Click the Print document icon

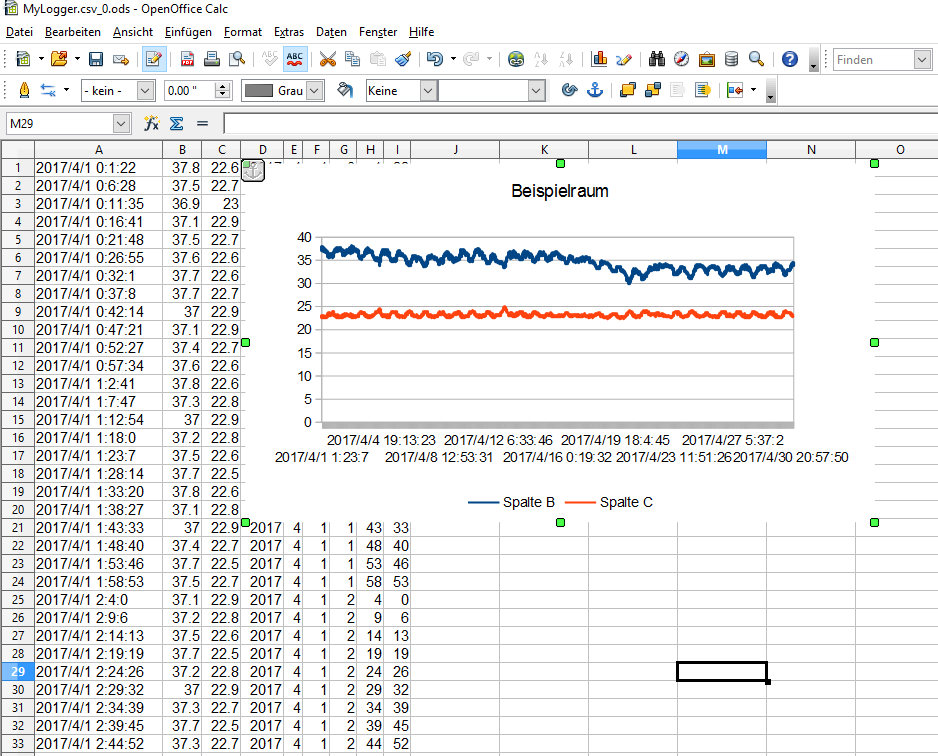coord(212,59)
